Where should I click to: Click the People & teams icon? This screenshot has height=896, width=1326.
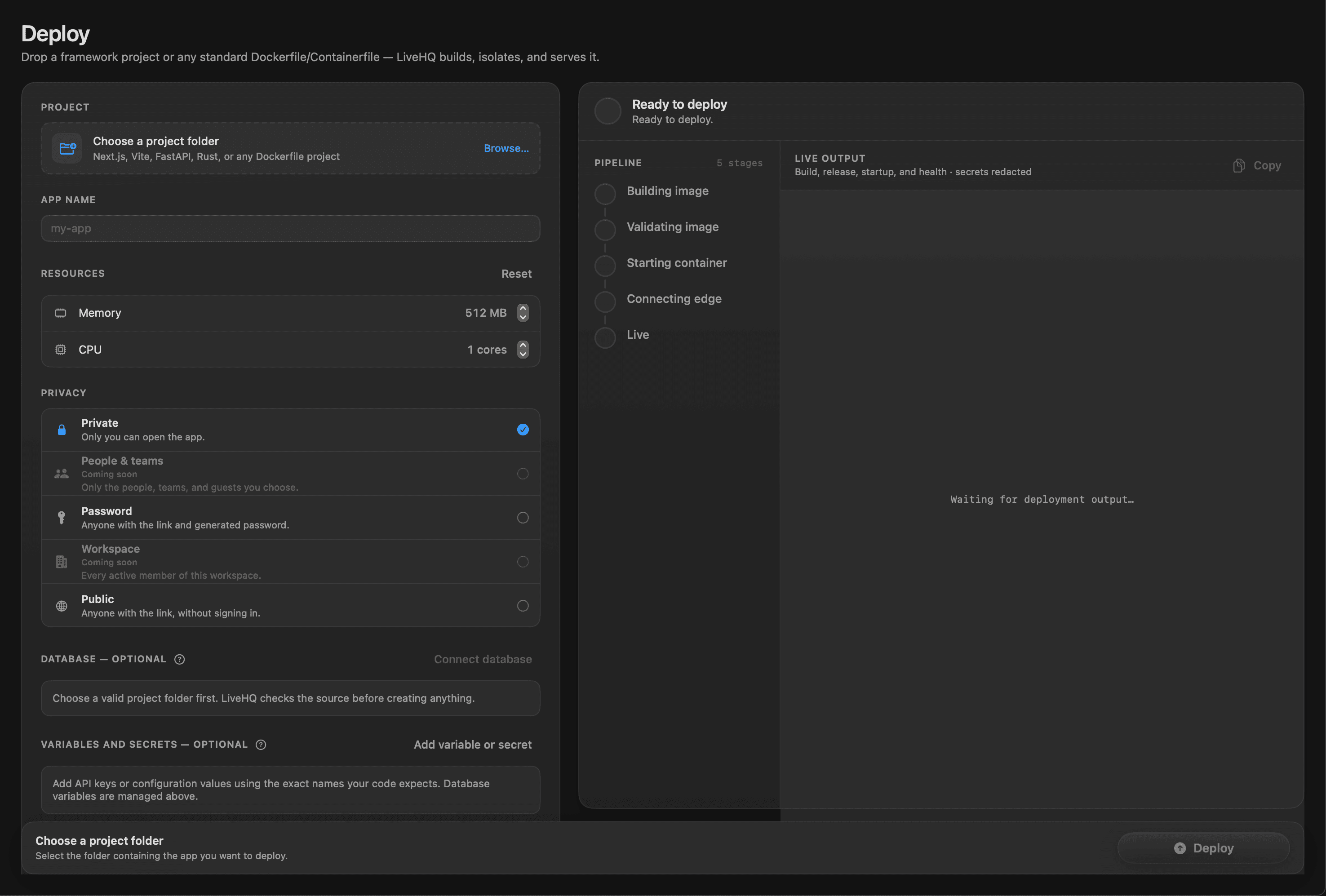[x=62, y=474]
